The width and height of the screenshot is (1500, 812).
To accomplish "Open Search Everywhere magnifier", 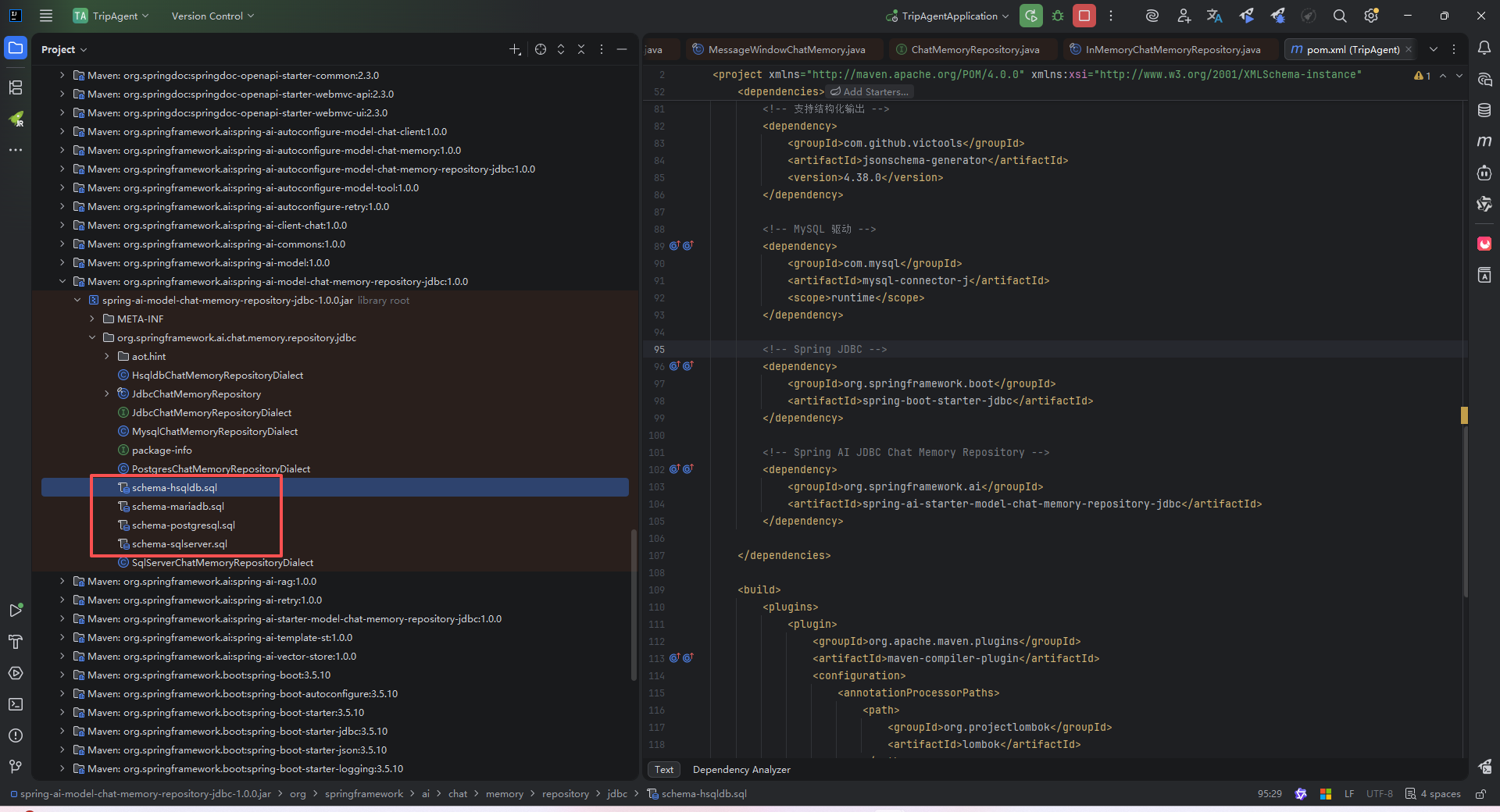I will pos(1340,16).
